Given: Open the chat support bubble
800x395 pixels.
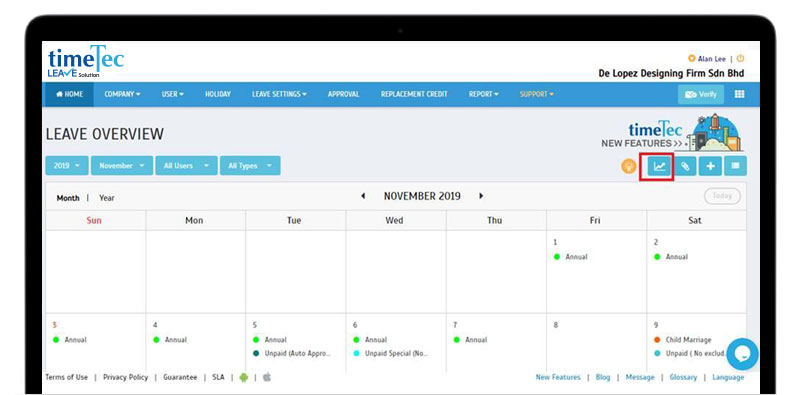Looking at the screenshot, I should (x=742, y=354).
